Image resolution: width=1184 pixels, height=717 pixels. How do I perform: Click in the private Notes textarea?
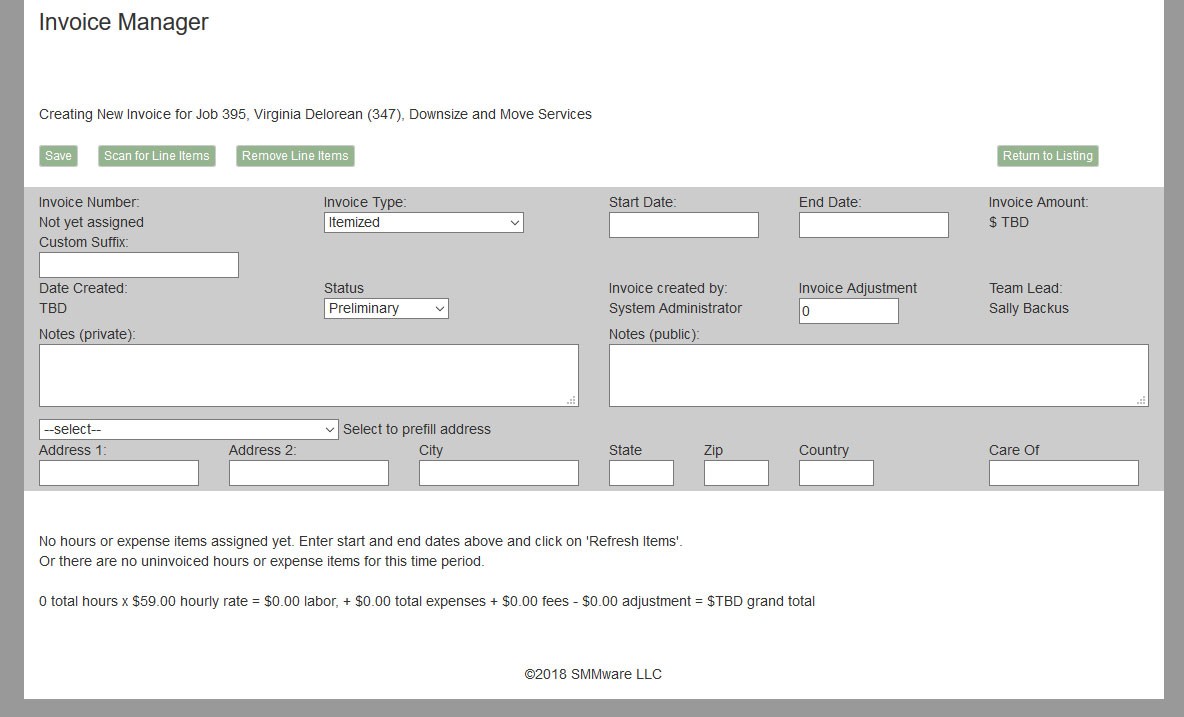[309, 376]
